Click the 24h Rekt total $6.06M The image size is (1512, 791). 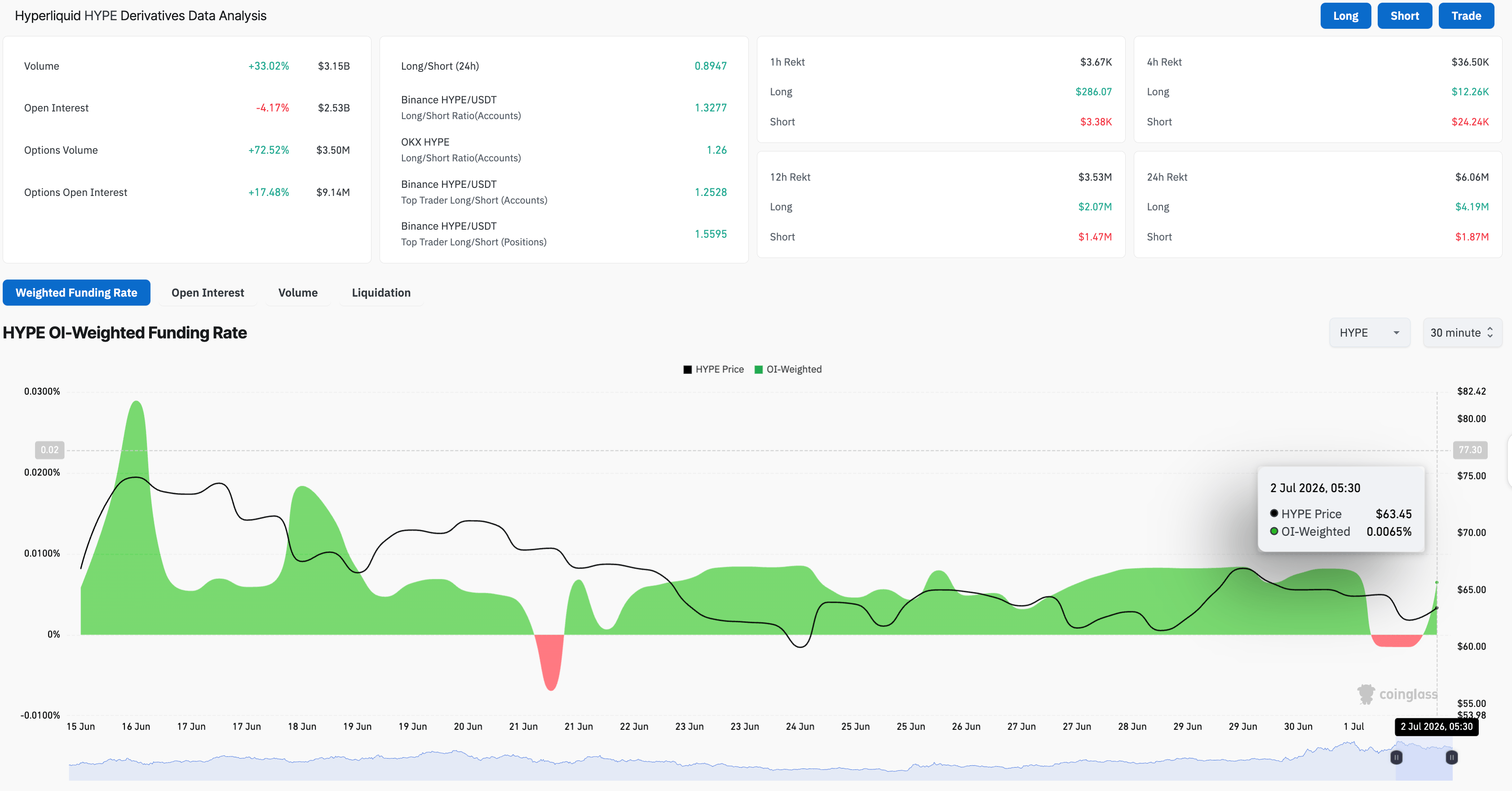coord(1472,177)
